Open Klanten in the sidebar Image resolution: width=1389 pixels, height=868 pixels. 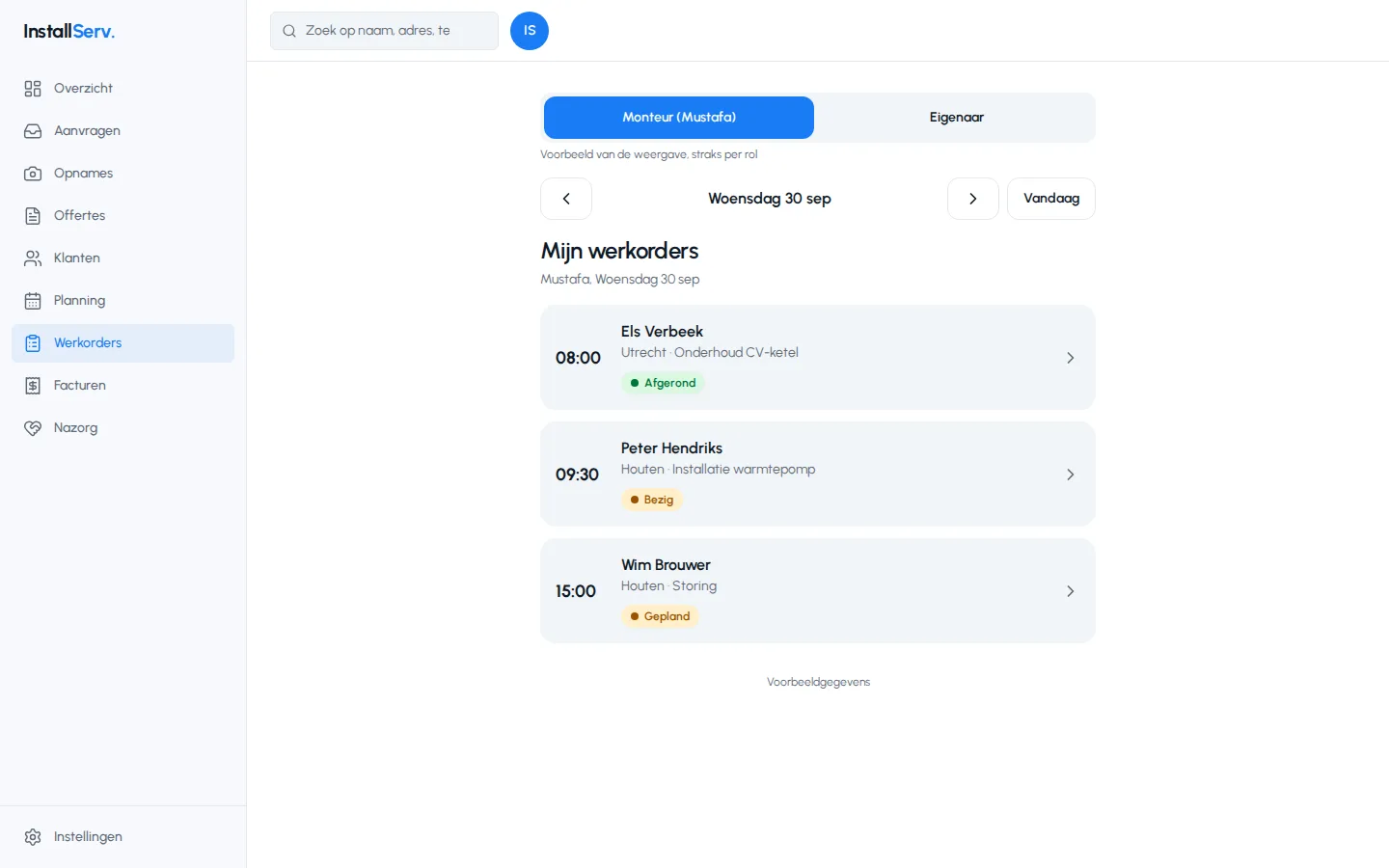click(x=123, y=258)
